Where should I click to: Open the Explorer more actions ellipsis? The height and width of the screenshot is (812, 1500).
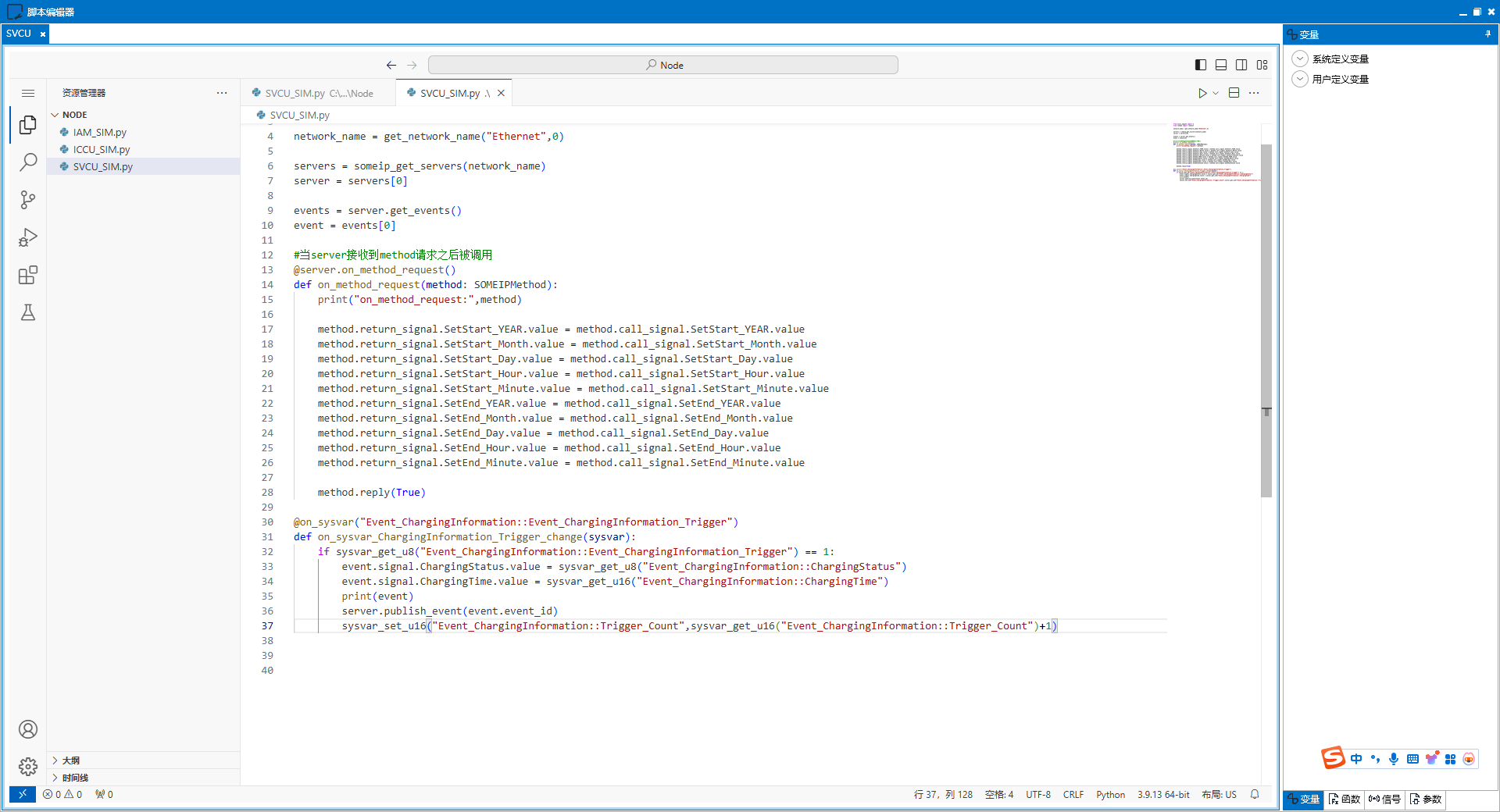click(x=222, y=93)
